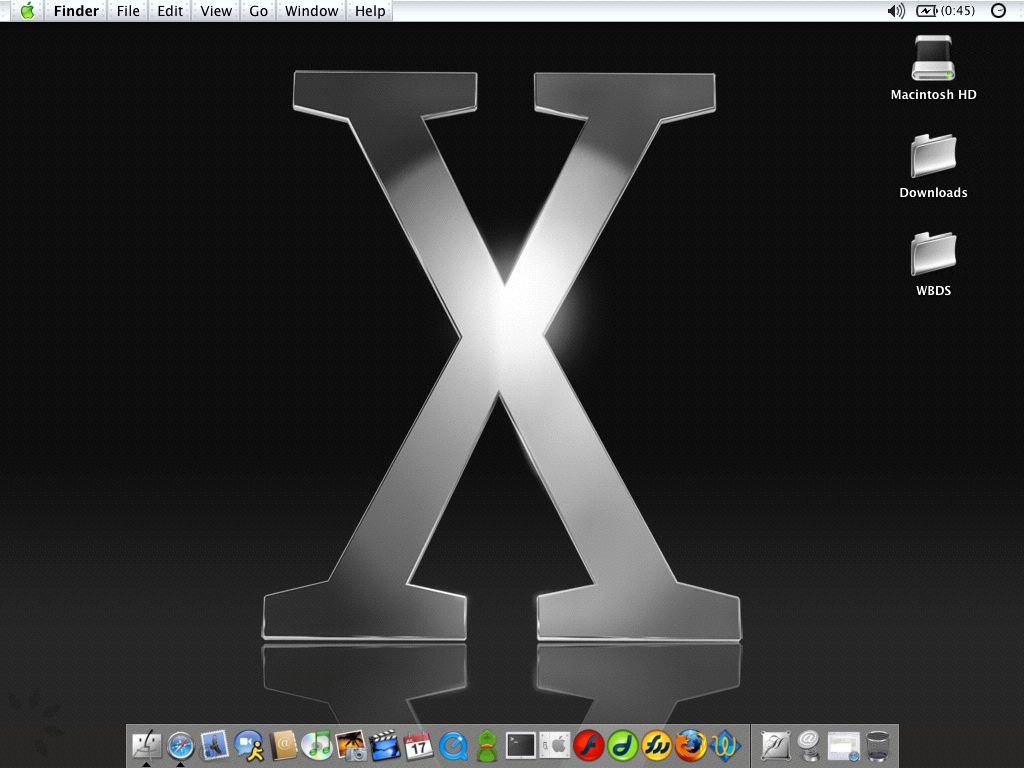
Task: Open the Apple menu
Action: [27, 10]
